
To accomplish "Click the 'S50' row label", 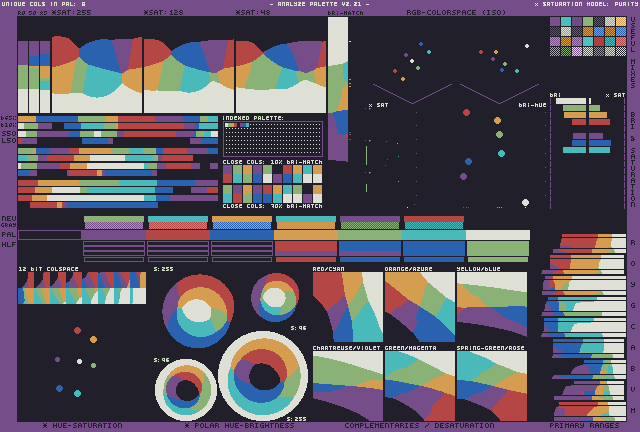I will (x=9, y=134).
